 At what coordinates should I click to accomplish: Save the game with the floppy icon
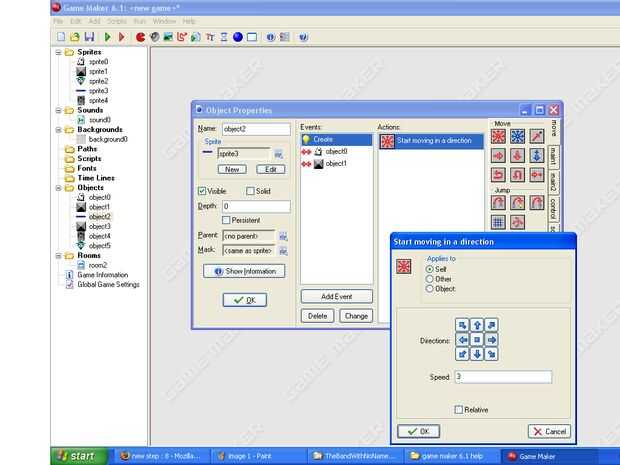89,37
